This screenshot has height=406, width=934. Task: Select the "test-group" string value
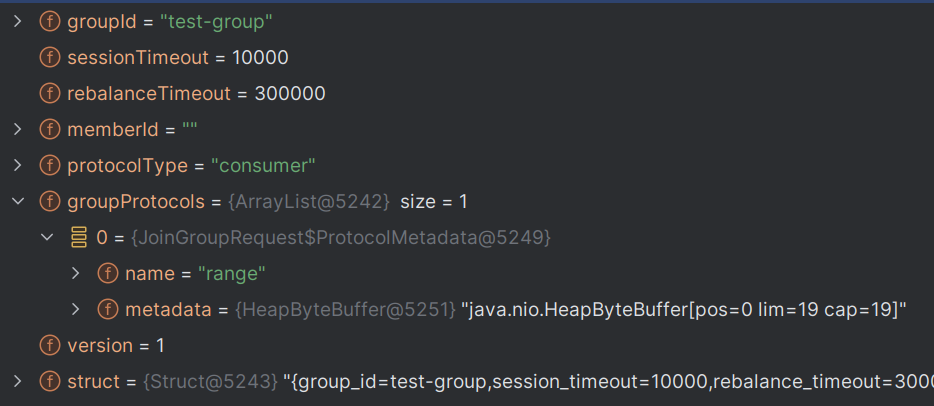(216, 22)
